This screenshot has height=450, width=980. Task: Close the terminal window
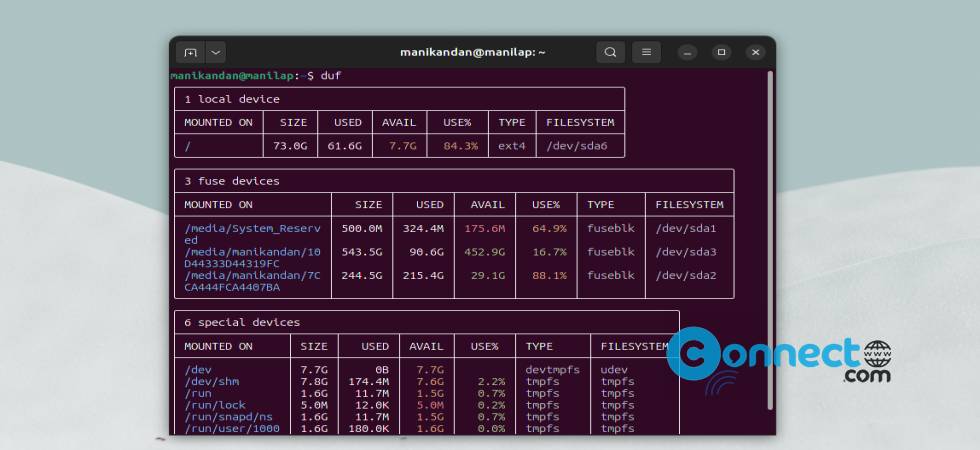click(x=756, y=52)
